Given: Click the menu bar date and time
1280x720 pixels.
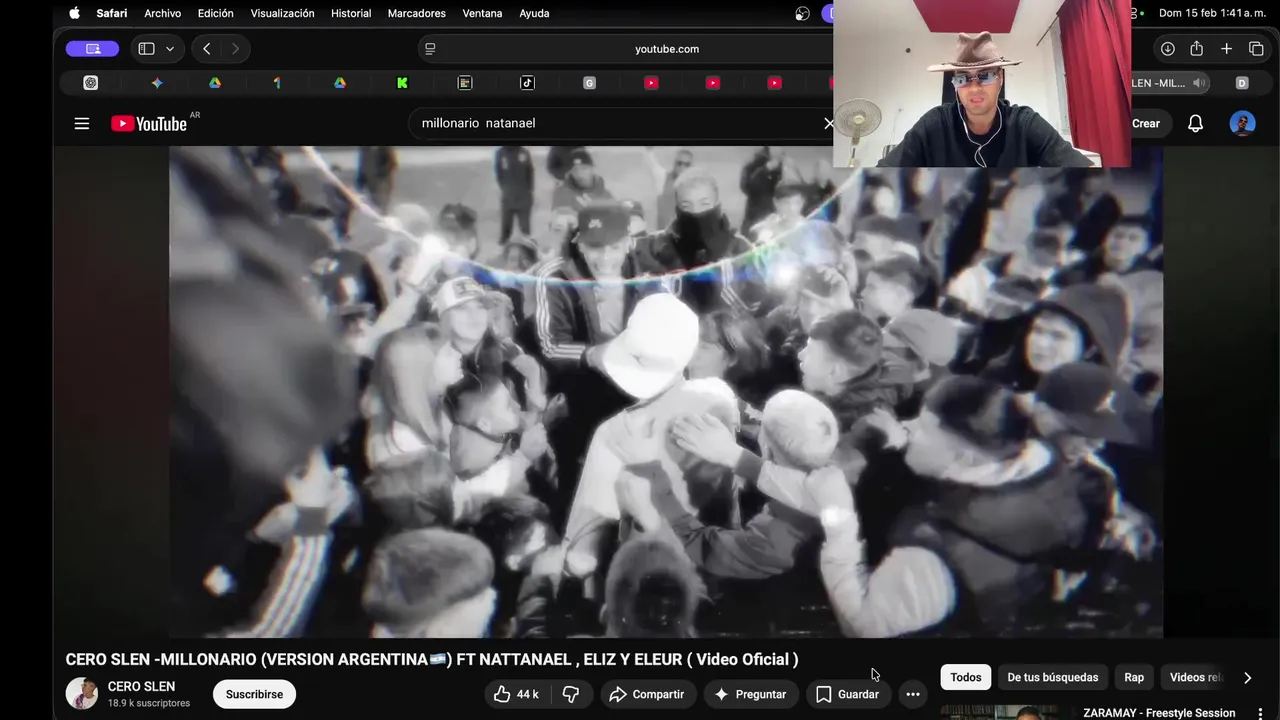Looking at the screenshot, I should [1213, 13].
